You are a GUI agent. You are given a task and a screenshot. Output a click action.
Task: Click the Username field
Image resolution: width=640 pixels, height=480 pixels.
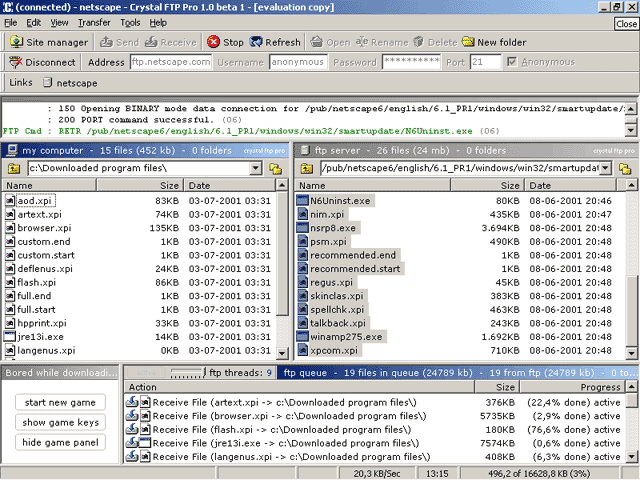(298, 62)
